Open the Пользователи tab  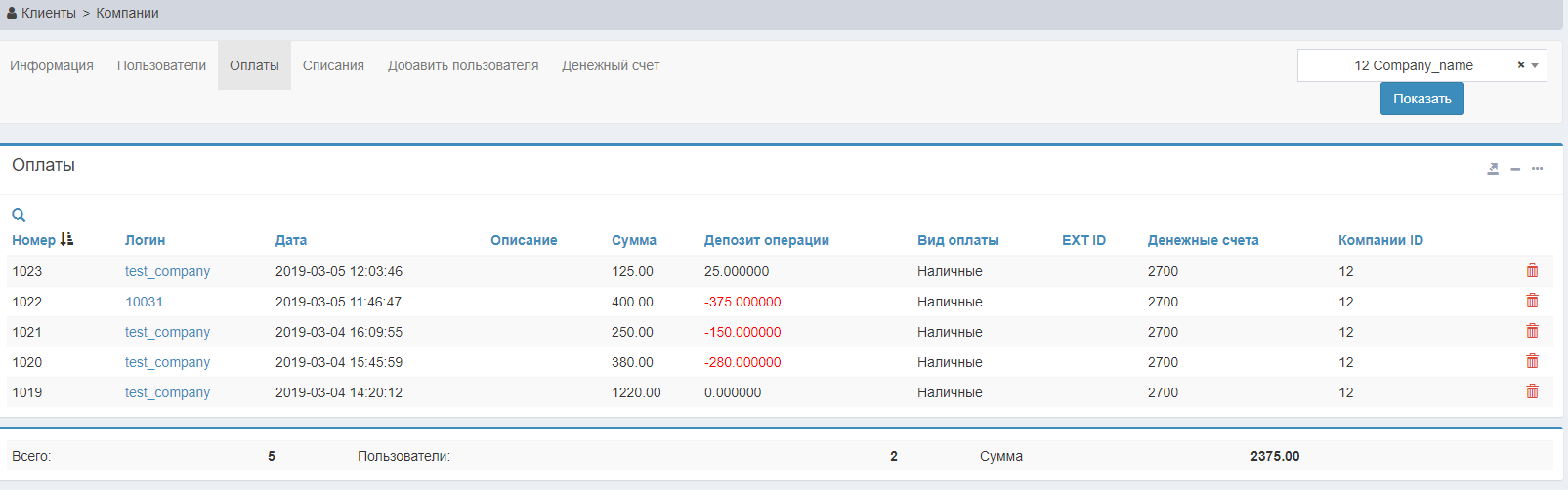[161, 65]
